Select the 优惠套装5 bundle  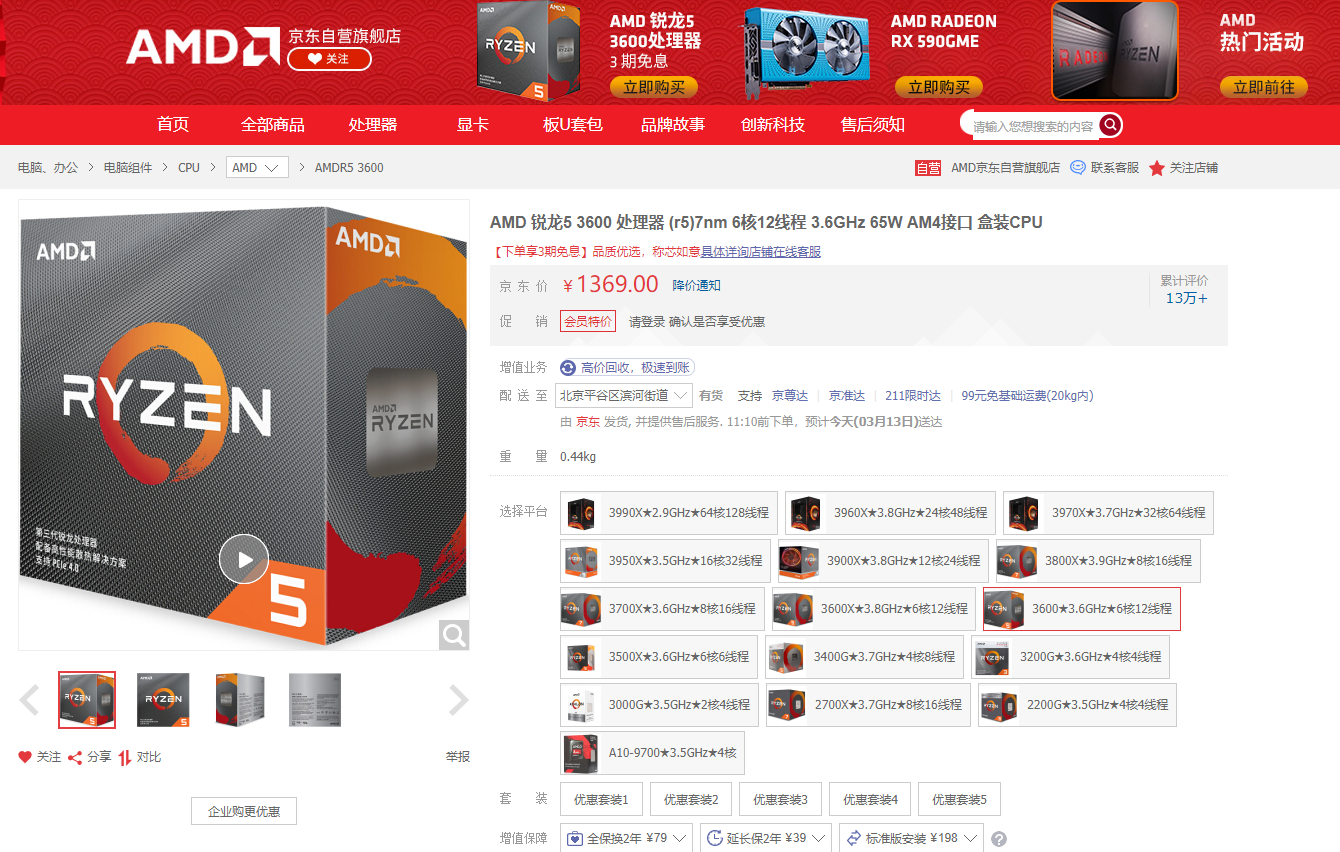tap(959, 800)
